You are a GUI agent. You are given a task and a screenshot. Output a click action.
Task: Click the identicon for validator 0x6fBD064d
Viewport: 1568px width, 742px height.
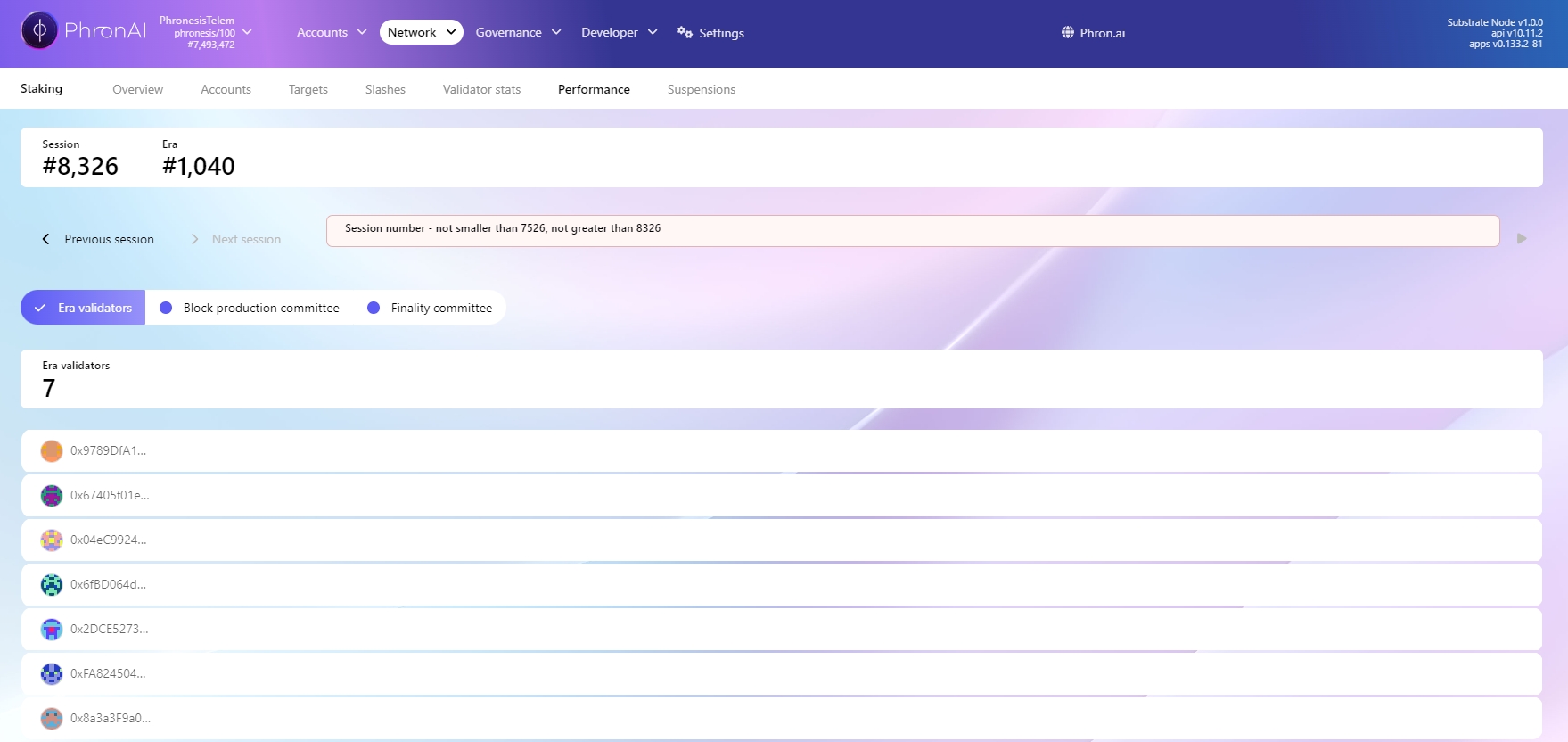tap(52, 585)
